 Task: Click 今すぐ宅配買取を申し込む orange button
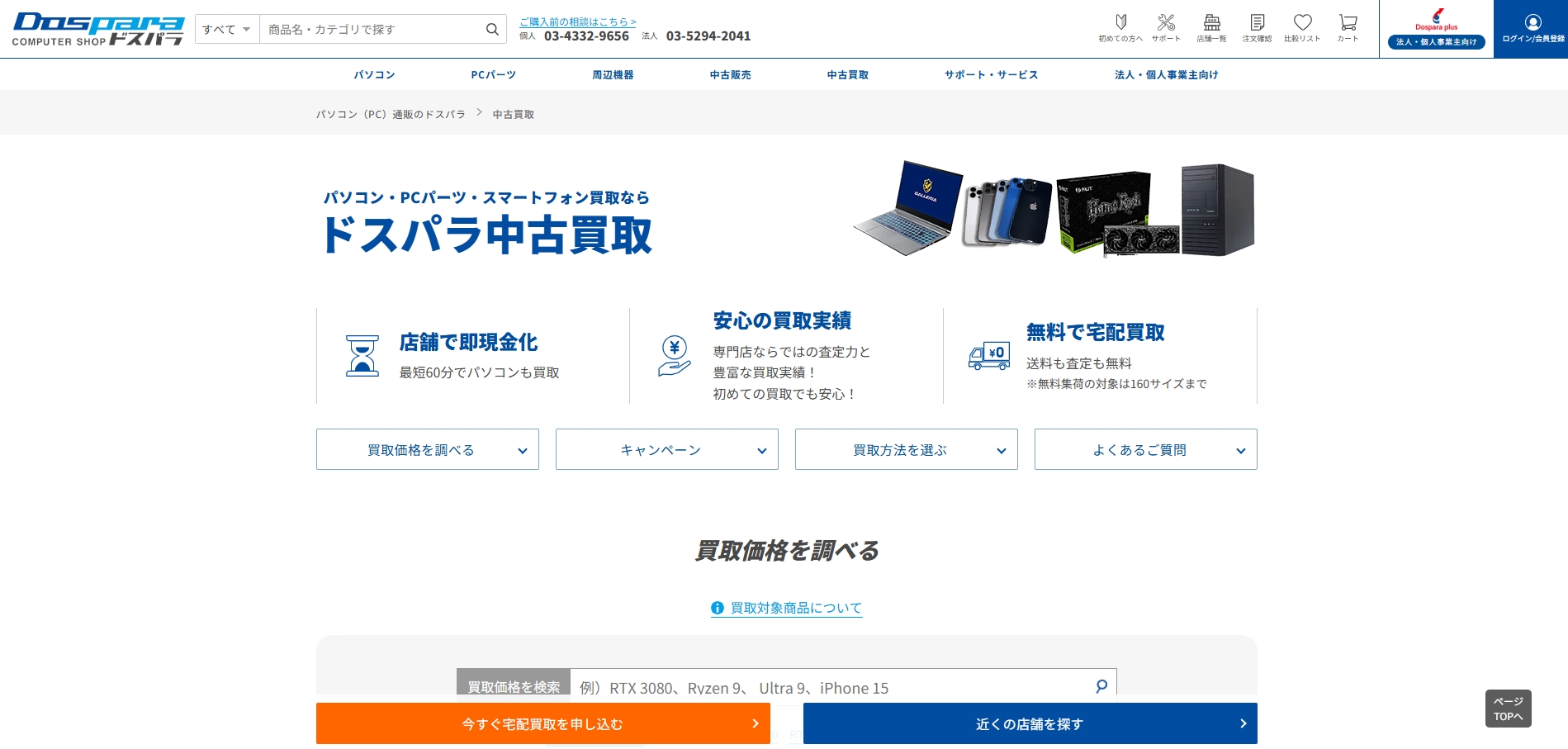[543, 723]
